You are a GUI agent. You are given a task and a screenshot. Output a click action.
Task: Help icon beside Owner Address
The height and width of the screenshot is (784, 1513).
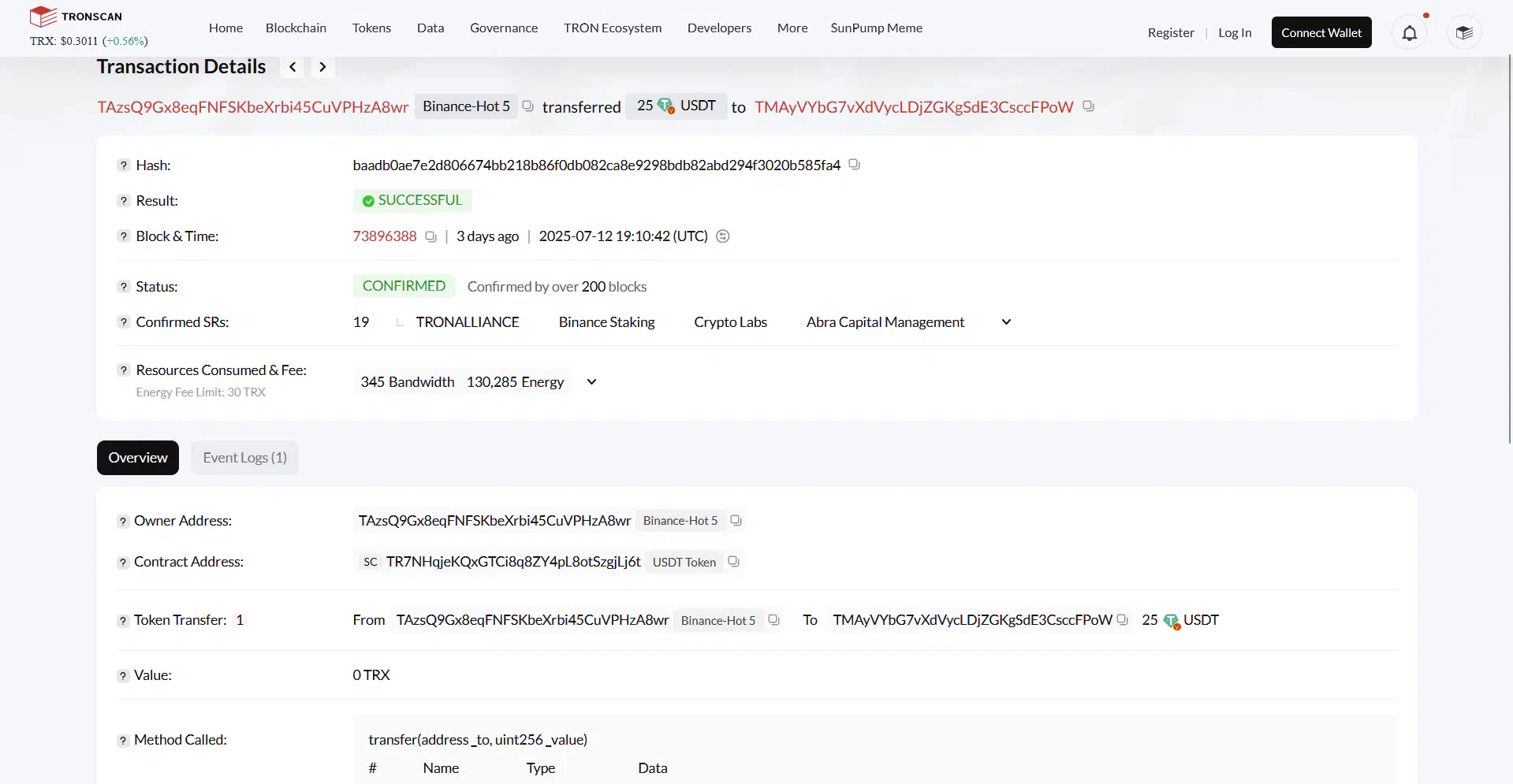point(122,522)
